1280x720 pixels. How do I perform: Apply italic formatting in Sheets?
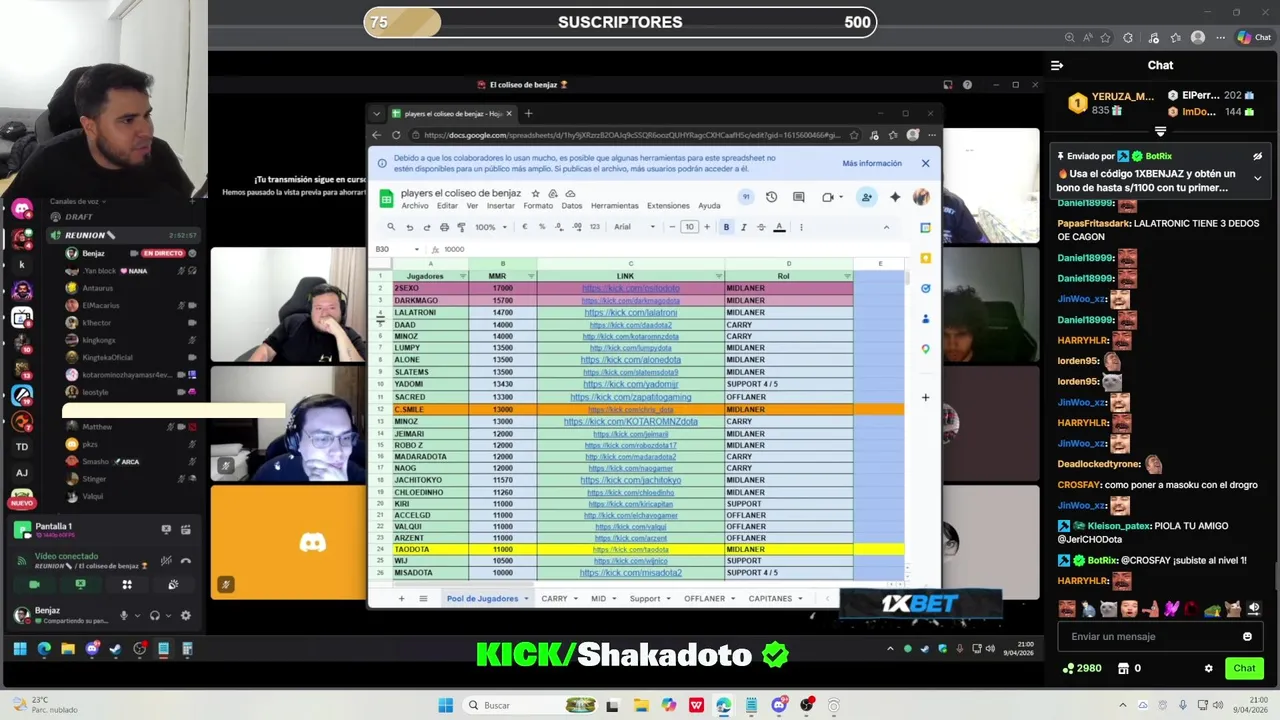pos(743,227)
